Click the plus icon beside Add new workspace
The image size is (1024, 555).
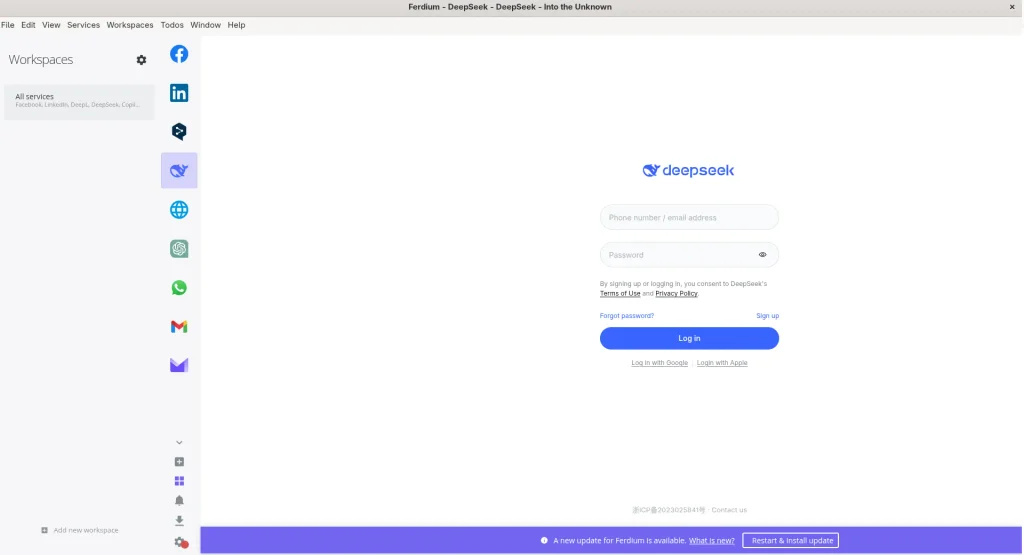point(44,530)
